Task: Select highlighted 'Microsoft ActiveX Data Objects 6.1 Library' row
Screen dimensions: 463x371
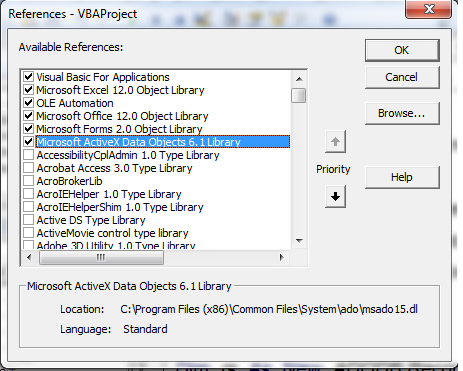Action: click(x=163, y=142)
